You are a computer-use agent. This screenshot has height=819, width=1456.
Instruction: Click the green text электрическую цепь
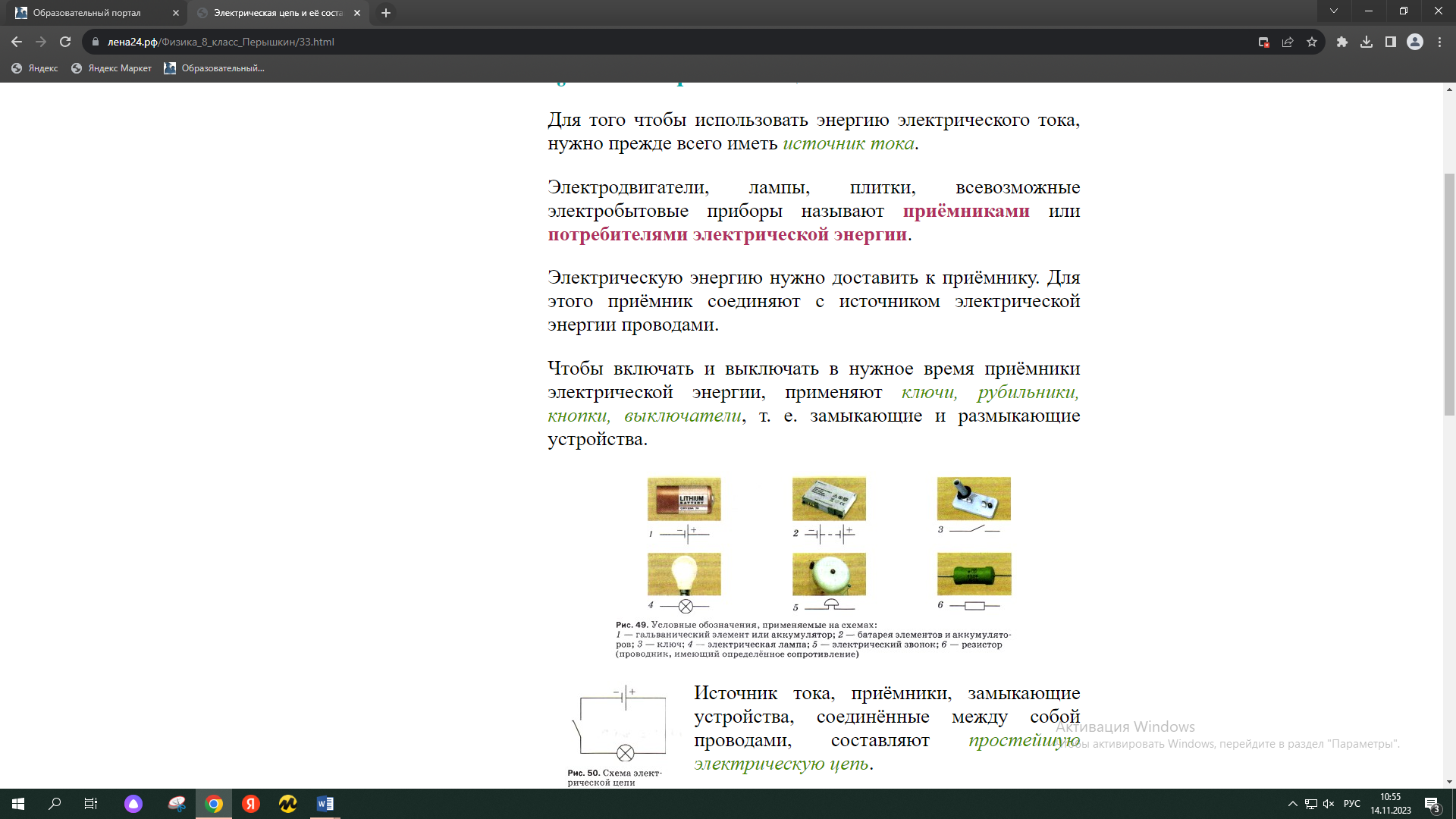point(781,764)
